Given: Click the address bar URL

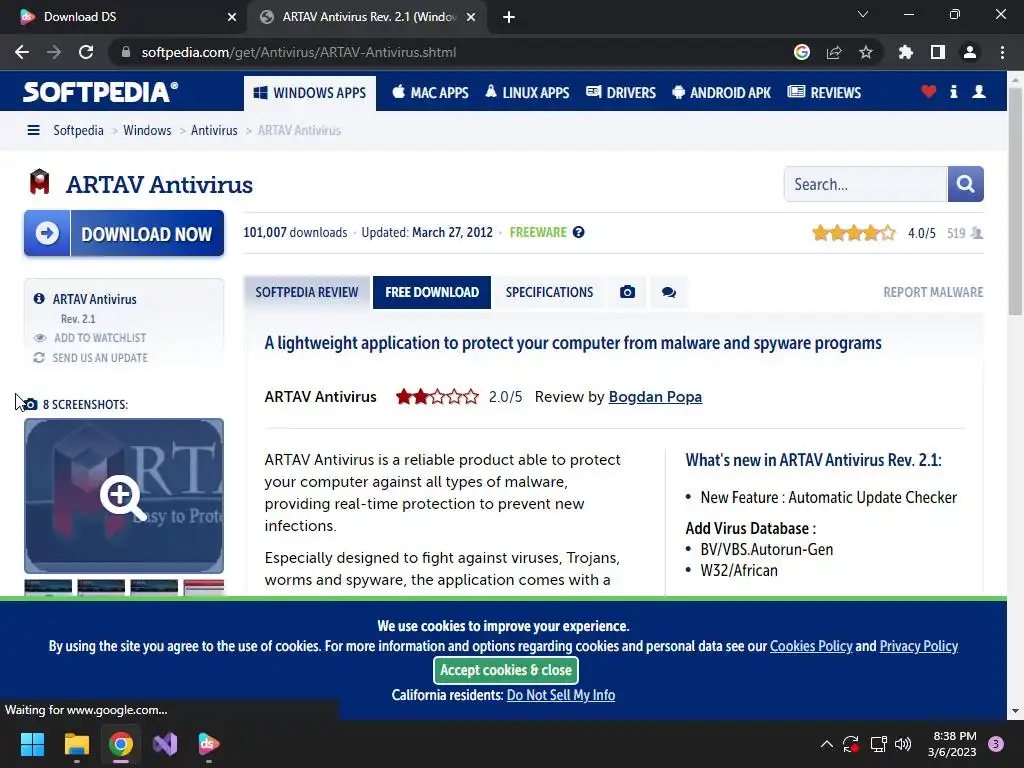Looking at the screenshot, I should (298, 52).
